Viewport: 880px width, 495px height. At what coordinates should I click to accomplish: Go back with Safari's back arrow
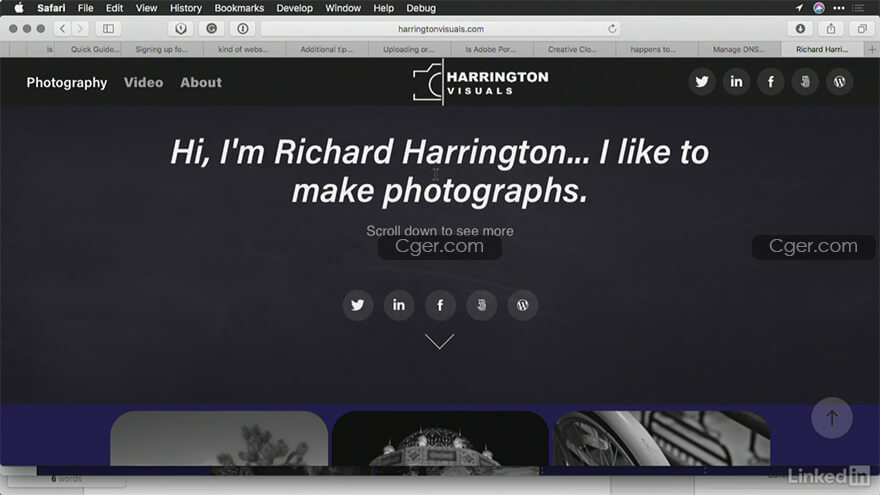62,29
